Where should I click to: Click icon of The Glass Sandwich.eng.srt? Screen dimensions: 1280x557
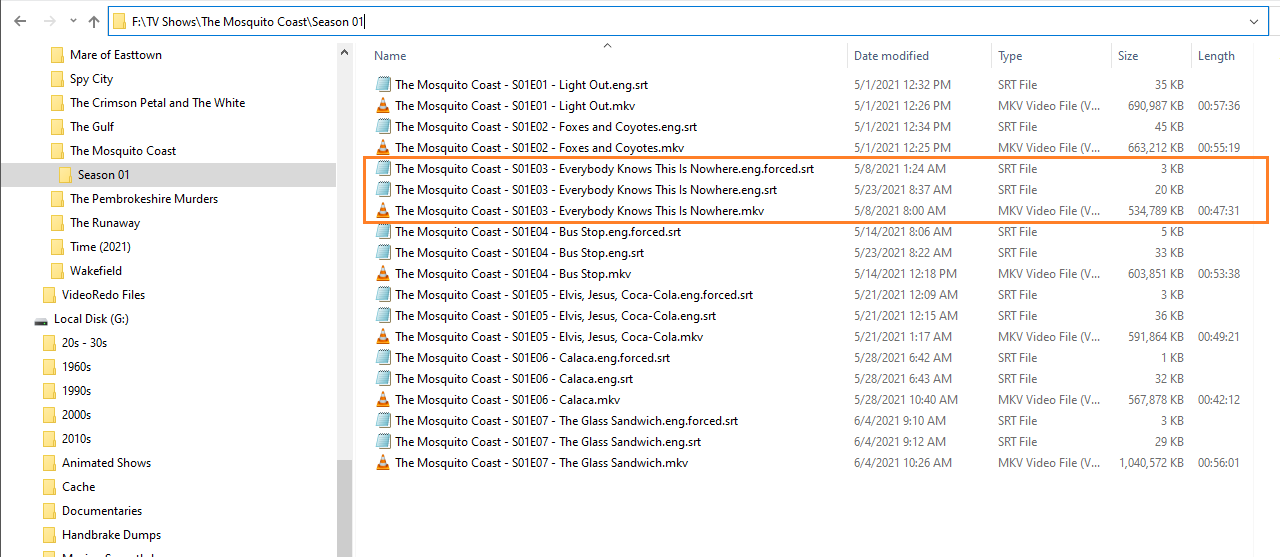(382, 442)
